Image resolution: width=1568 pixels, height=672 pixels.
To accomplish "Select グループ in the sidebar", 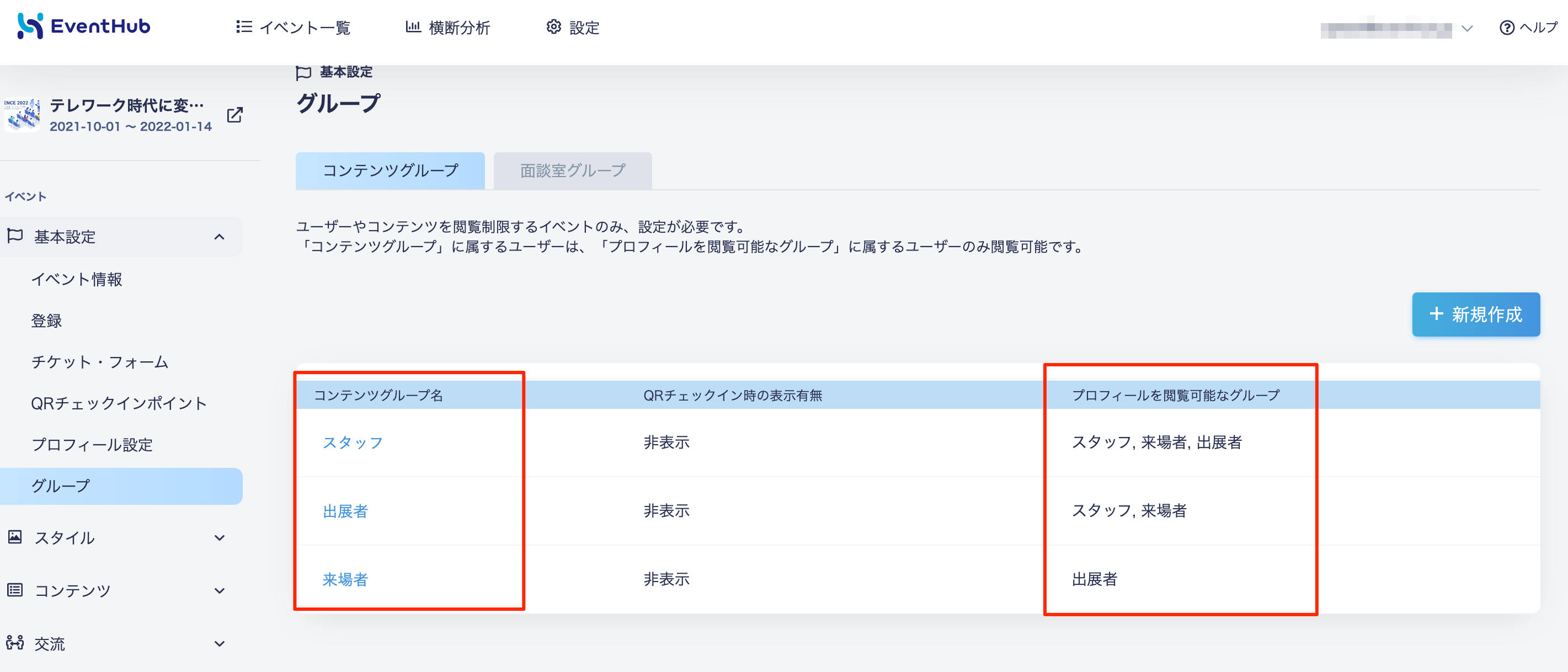I will pyautogui.click(x=121, y=486).
